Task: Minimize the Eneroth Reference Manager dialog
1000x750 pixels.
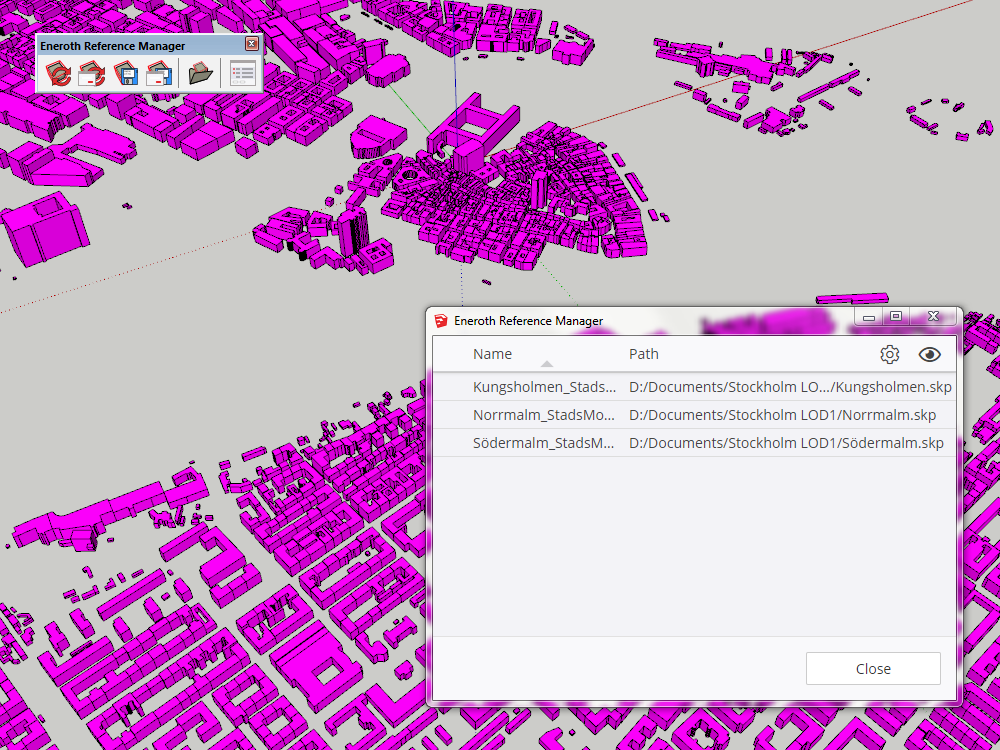Action: 869,318
